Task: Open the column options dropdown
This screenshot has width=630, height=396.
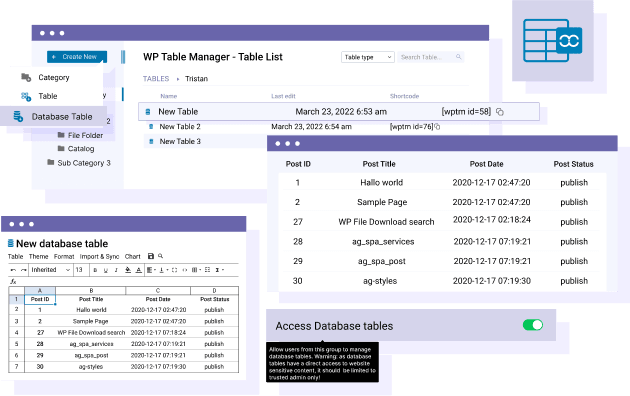Action: (x=196, y=270)
